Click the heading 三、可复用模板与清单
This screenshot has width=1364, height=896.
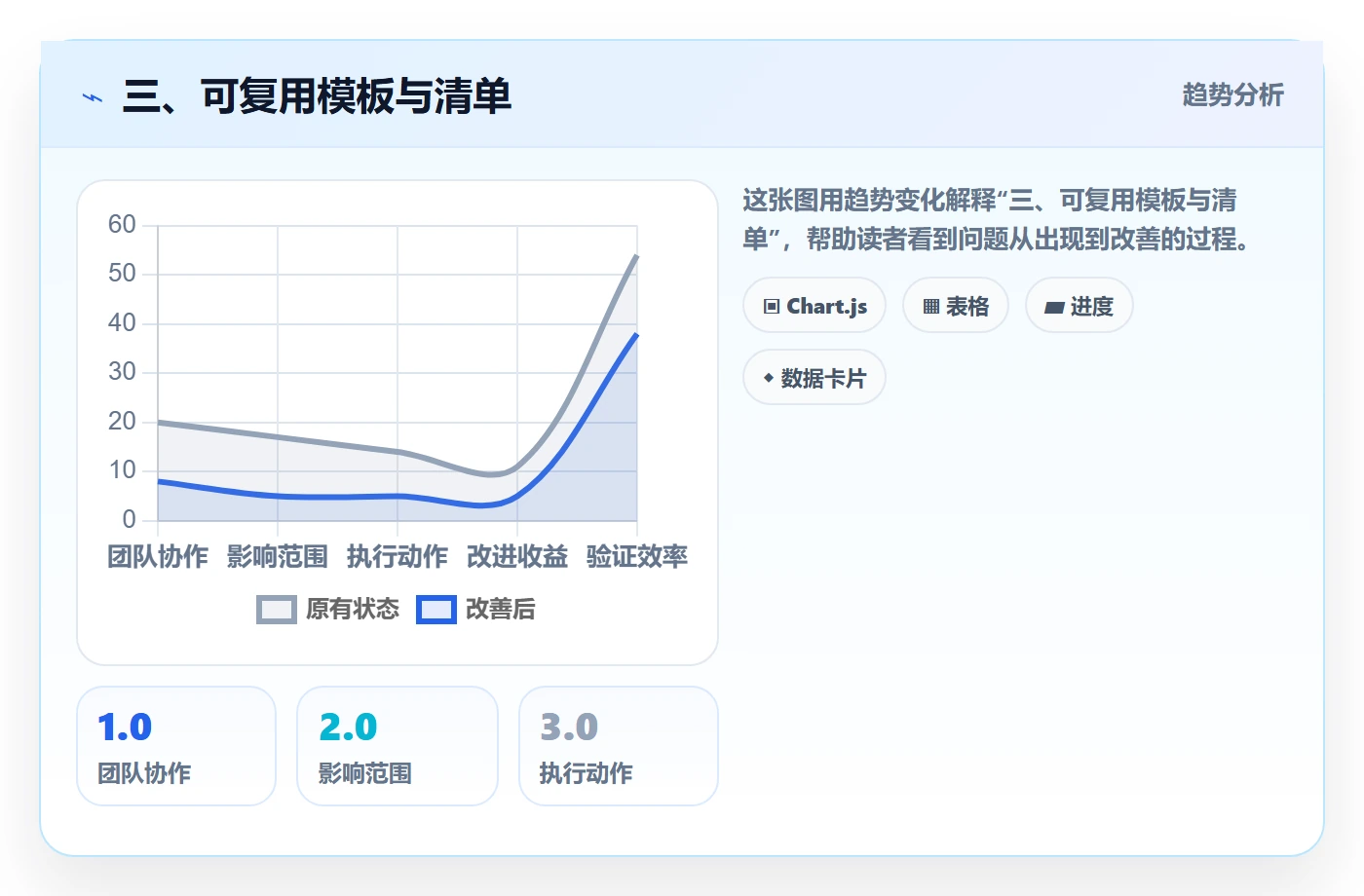pos(317,96)
